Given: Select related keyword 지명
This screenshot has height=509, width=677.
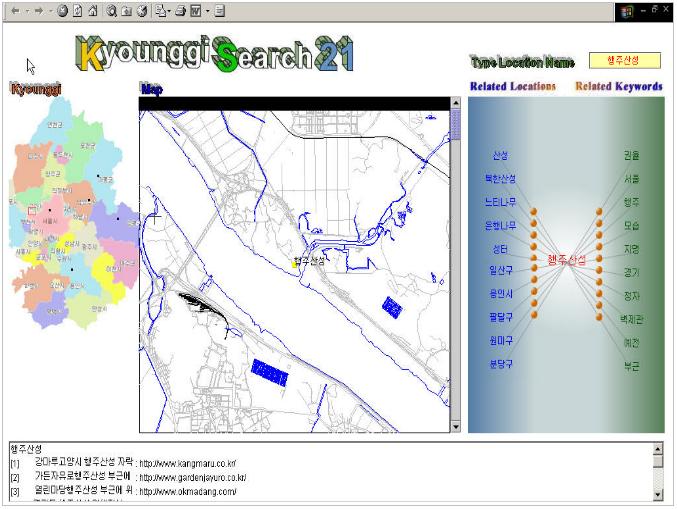Looking at the screenshot, I should [x=631, y=249].
